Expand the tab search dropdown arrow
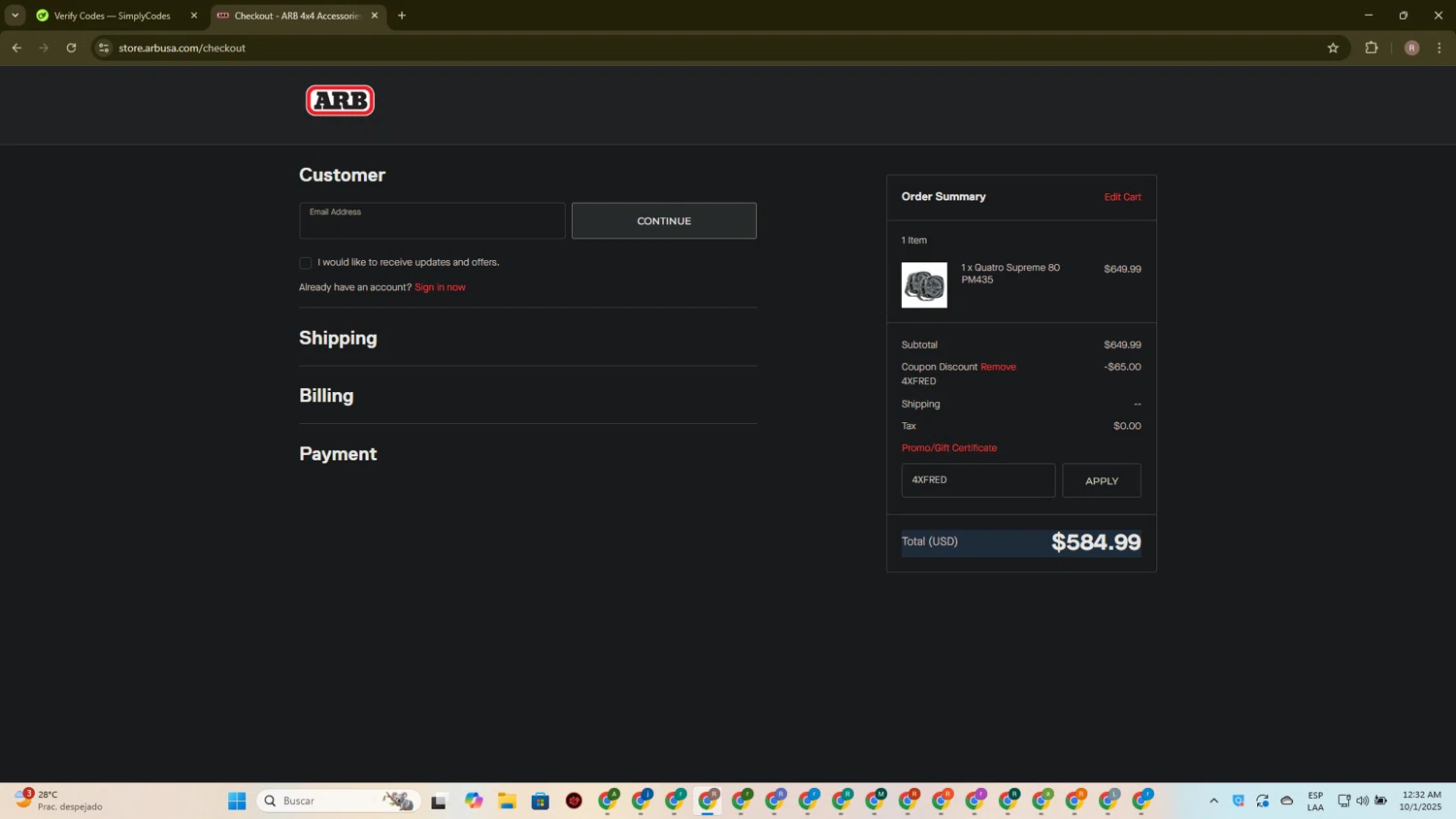The width and height of the screenshot is (1456, 819). coord(15,16)
